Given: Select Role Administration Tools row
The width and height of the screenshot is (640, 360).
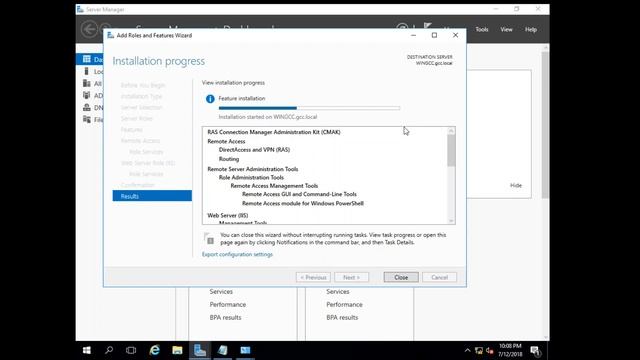Looking at the screenshot, I should tap(251, 177).
